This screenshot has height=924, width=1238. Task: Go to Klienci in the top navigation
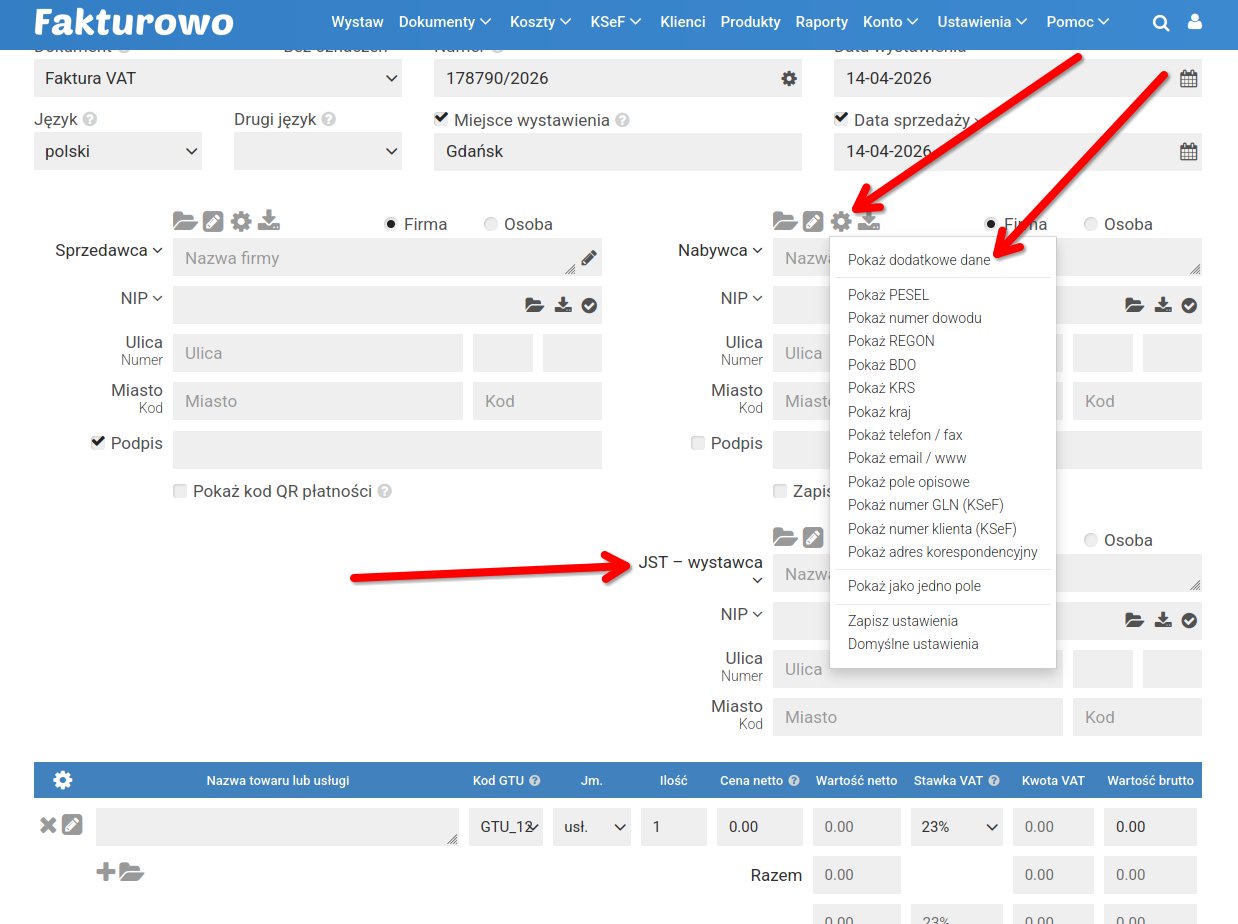683,22
